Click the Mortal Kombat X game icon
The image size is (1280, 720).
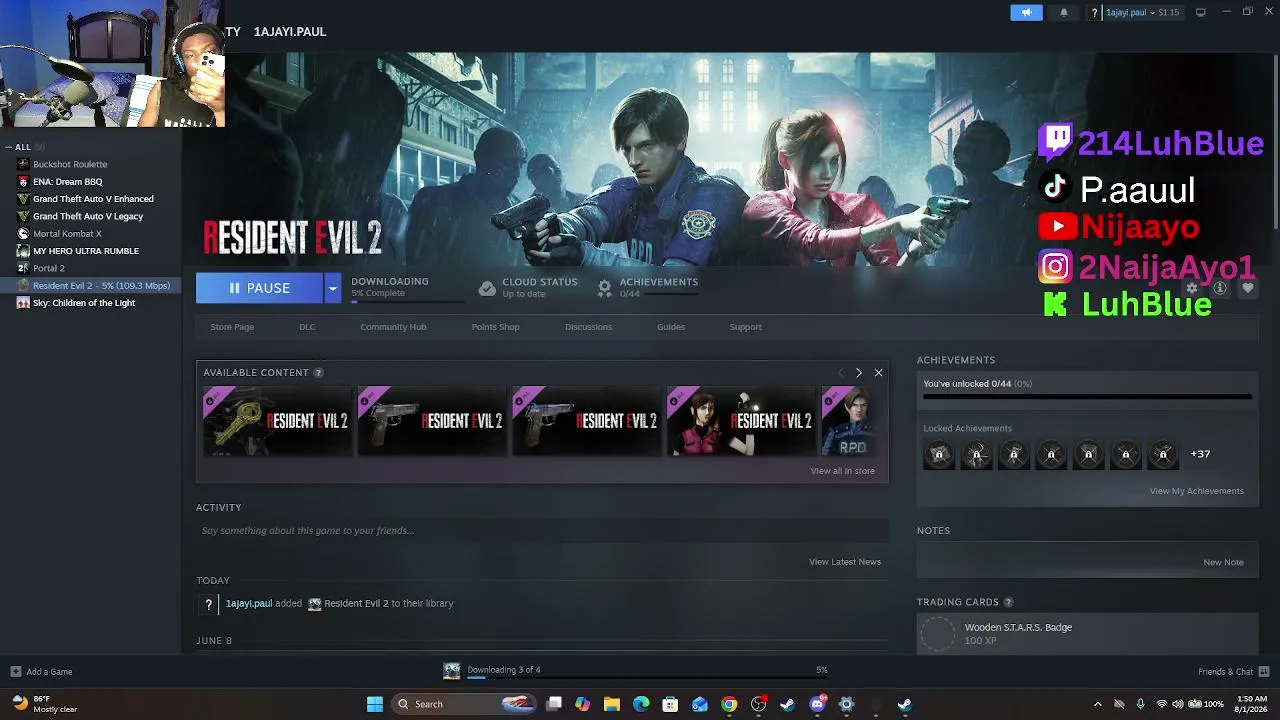23,234
